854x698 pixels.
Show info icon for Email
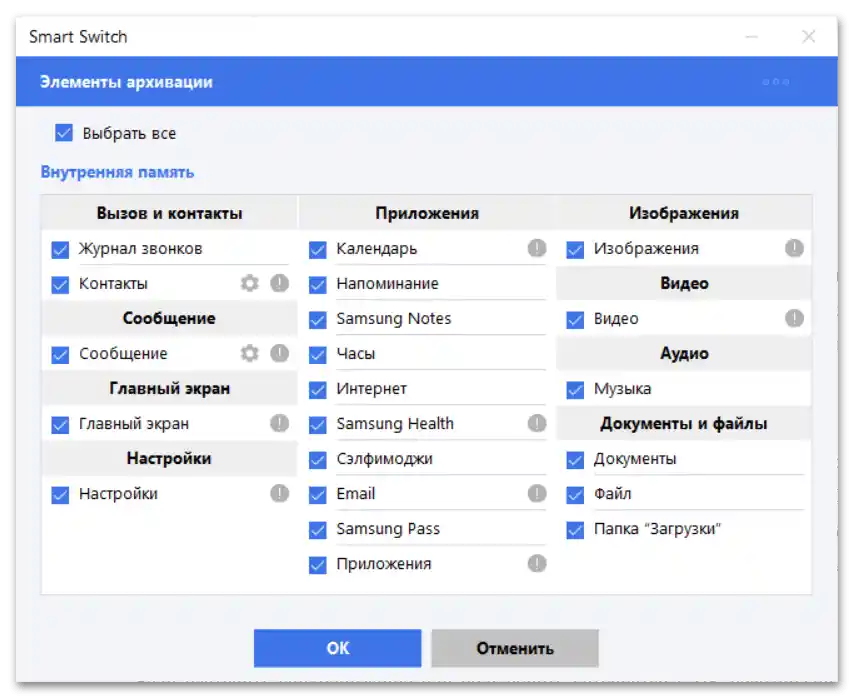tap(537, 493)
